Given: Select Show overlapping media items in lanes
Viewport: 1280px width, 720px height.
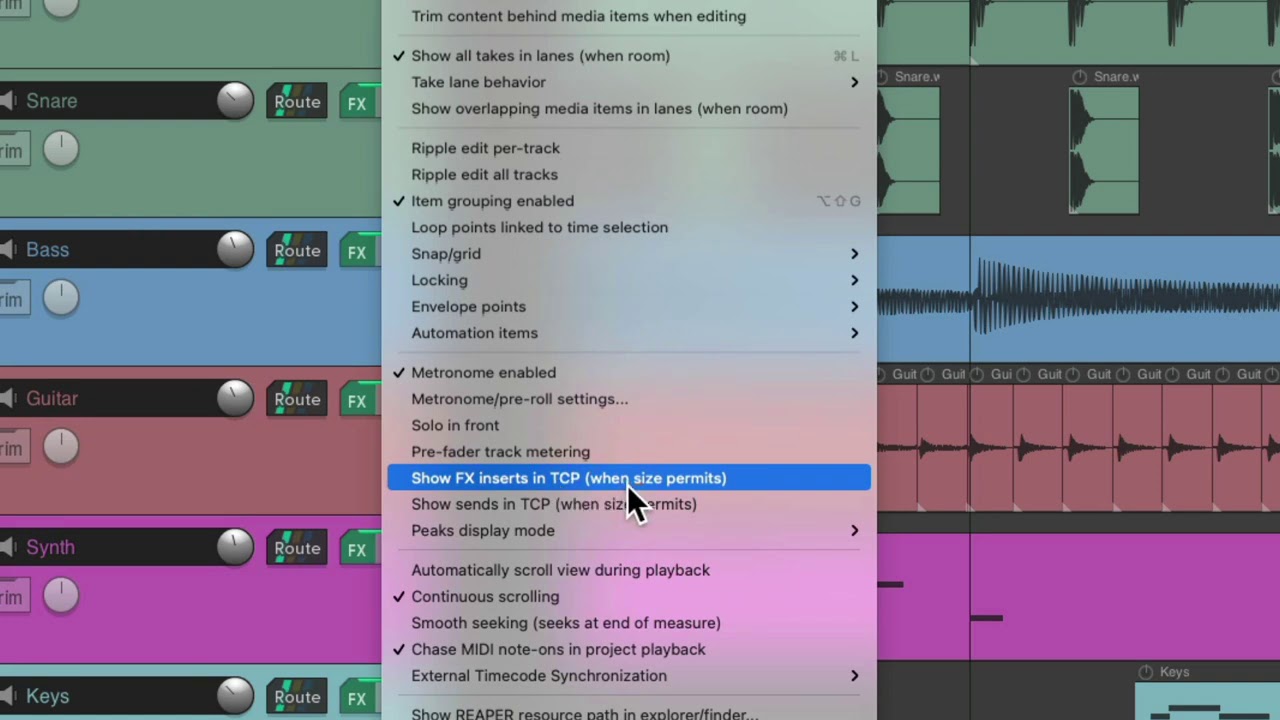Looking at the screenshot, I should pos(629,108).
